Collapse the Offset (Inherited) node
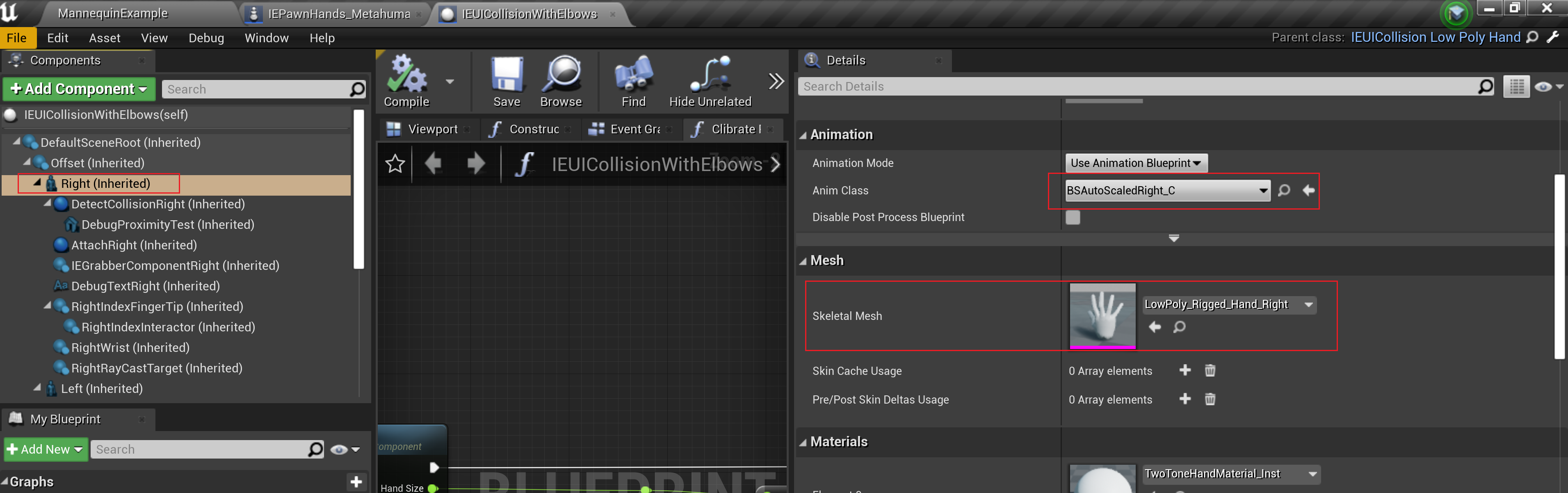Screen dimensions: 1568x493 tap(27, 162)
